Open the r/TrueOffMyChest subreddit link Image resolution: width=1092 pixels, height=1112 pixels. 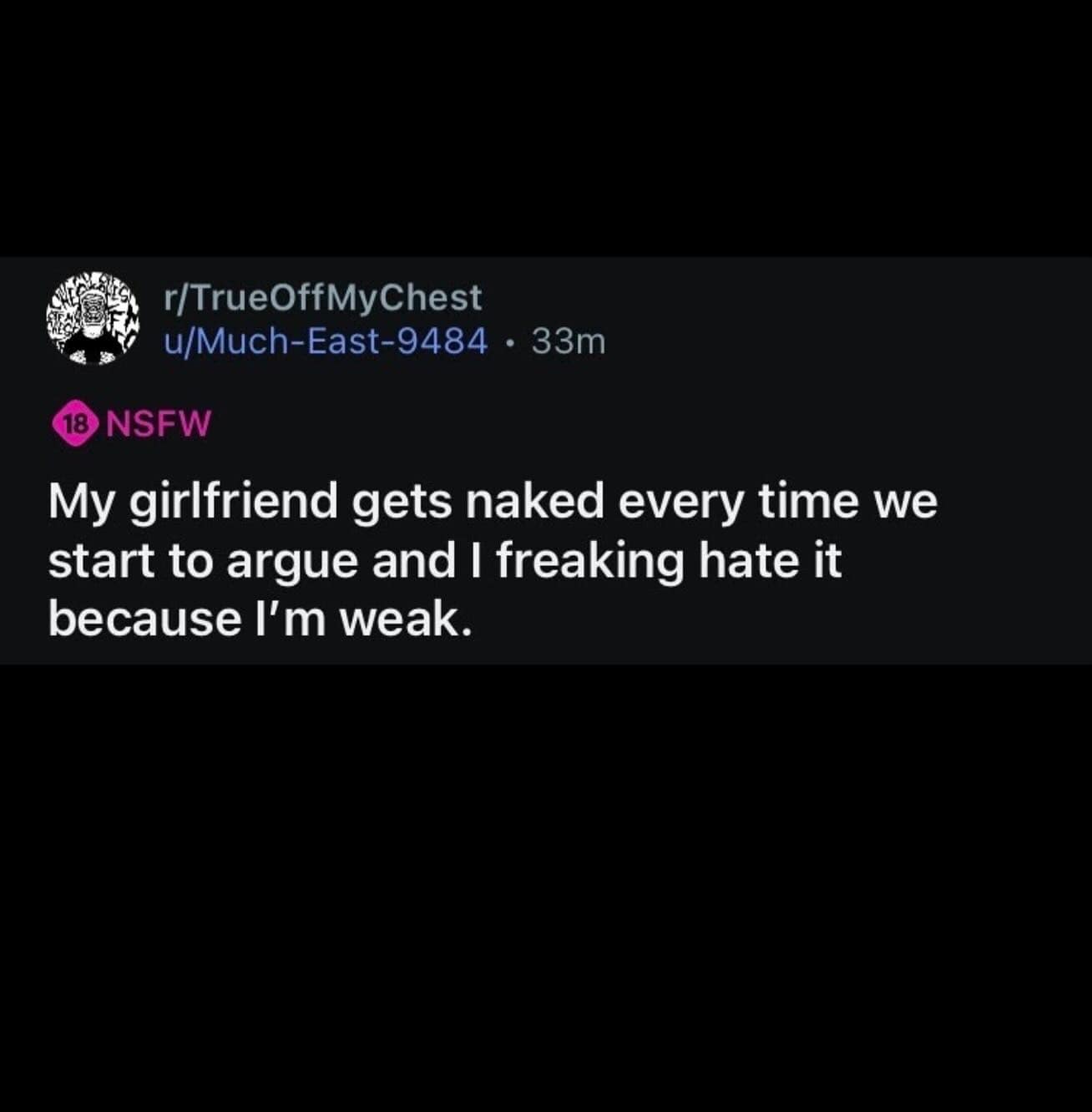click(x=324, y=297)
